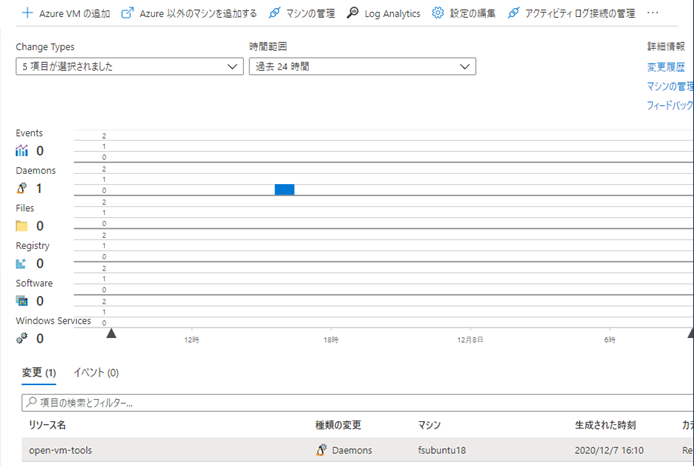This screenshot has width=694, height=466.
Task: Select the open-vm-tools resource row
Action: 358,450
